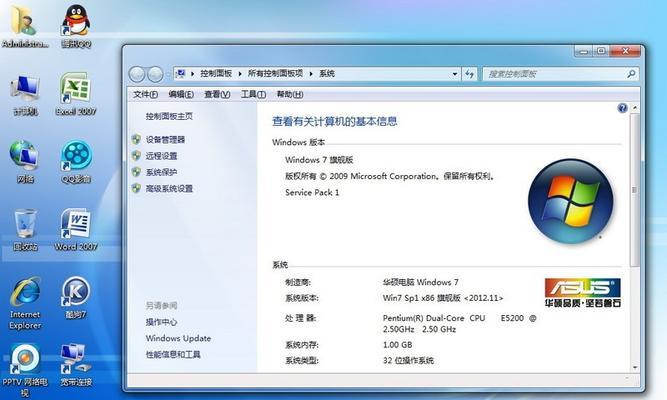
Task: Click the scrollbar up arrow
Action: (635, 108)
